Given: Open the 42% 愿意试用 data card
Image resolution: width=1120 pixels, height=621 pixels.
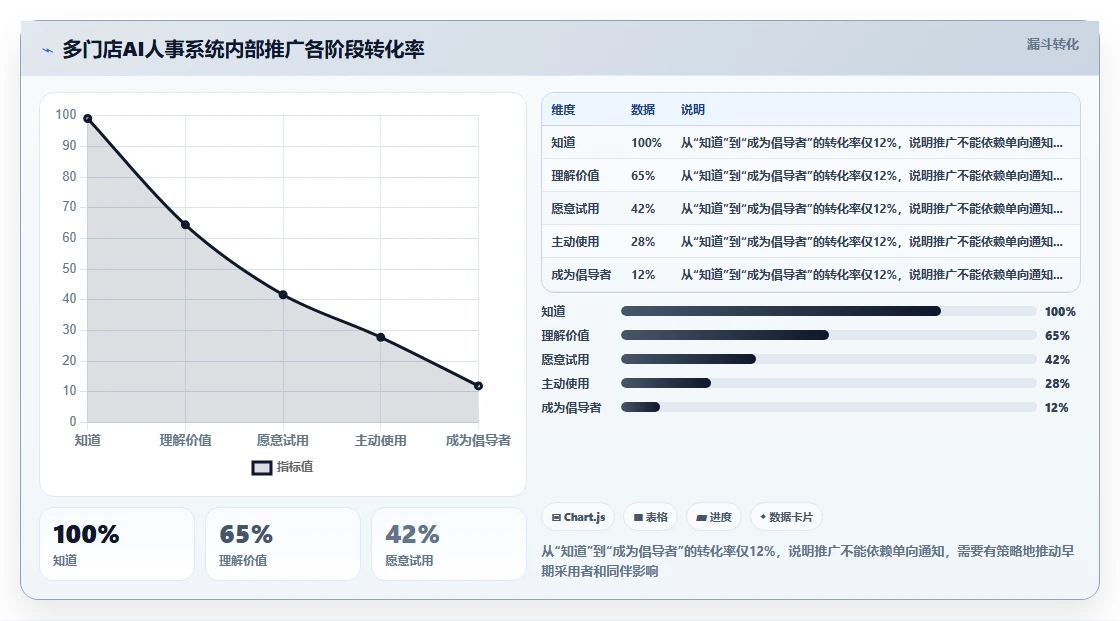Looking at the screenshot, I should (449, 545).
